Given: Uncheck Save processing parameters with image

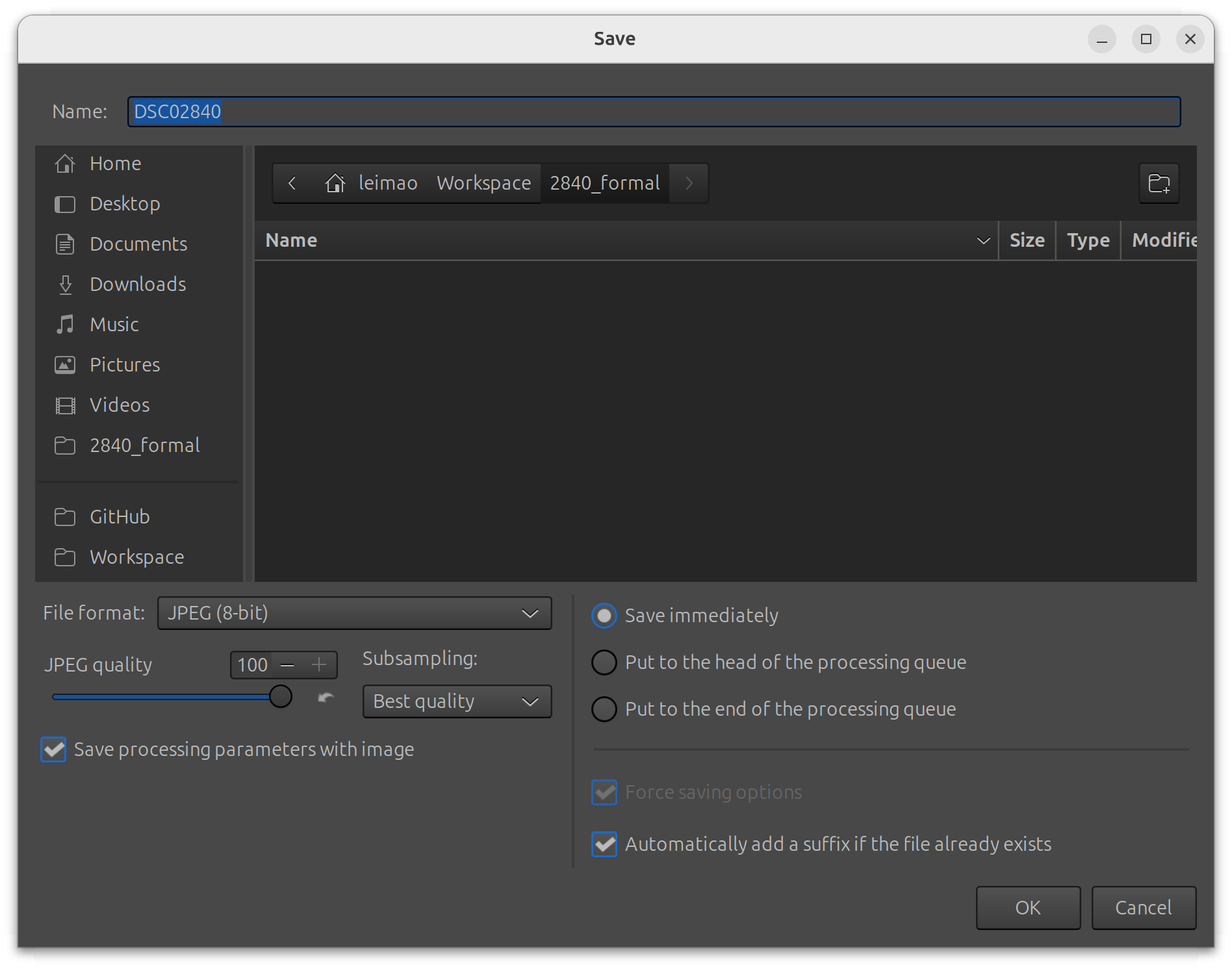Looking at the screenshot, I should pyautogui.click(x=53, y=749).
